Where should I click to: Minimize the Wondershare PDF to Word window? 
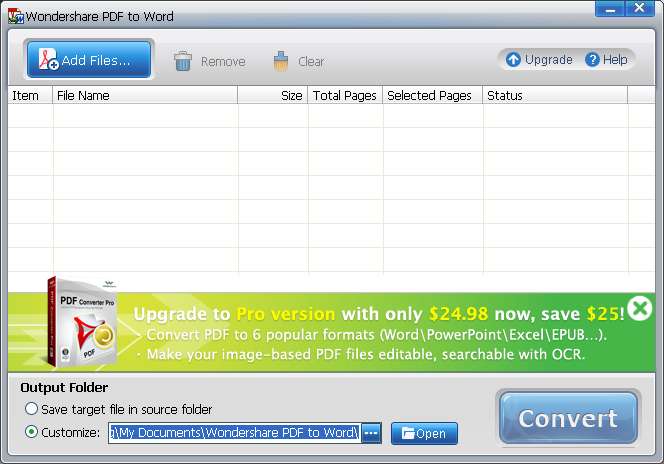point(609,8)
